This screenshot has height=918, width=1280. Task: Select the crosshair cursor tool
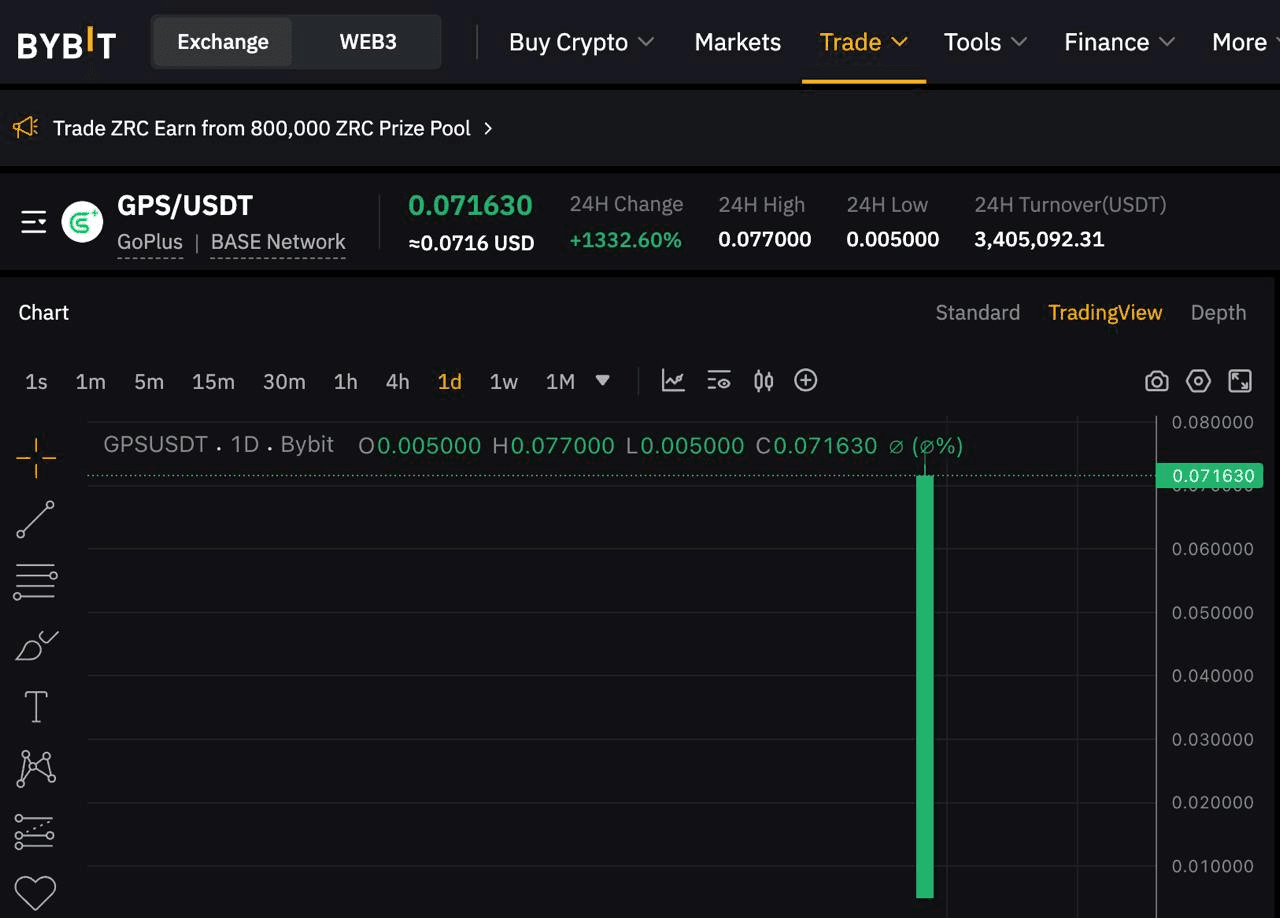(x=36, y=458)
